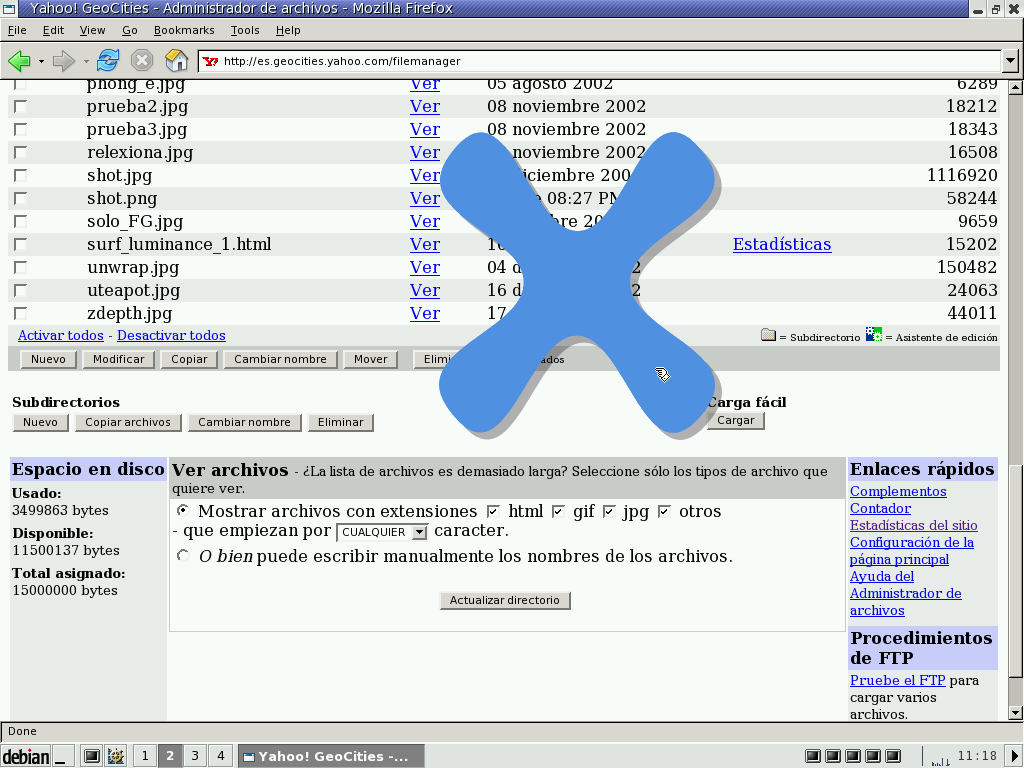This screenshot has width=1024, height=768.
Task: Select the 'O bien puede escribir manualmente' radio
Action: pyautogui.click(x=183, y=556)
